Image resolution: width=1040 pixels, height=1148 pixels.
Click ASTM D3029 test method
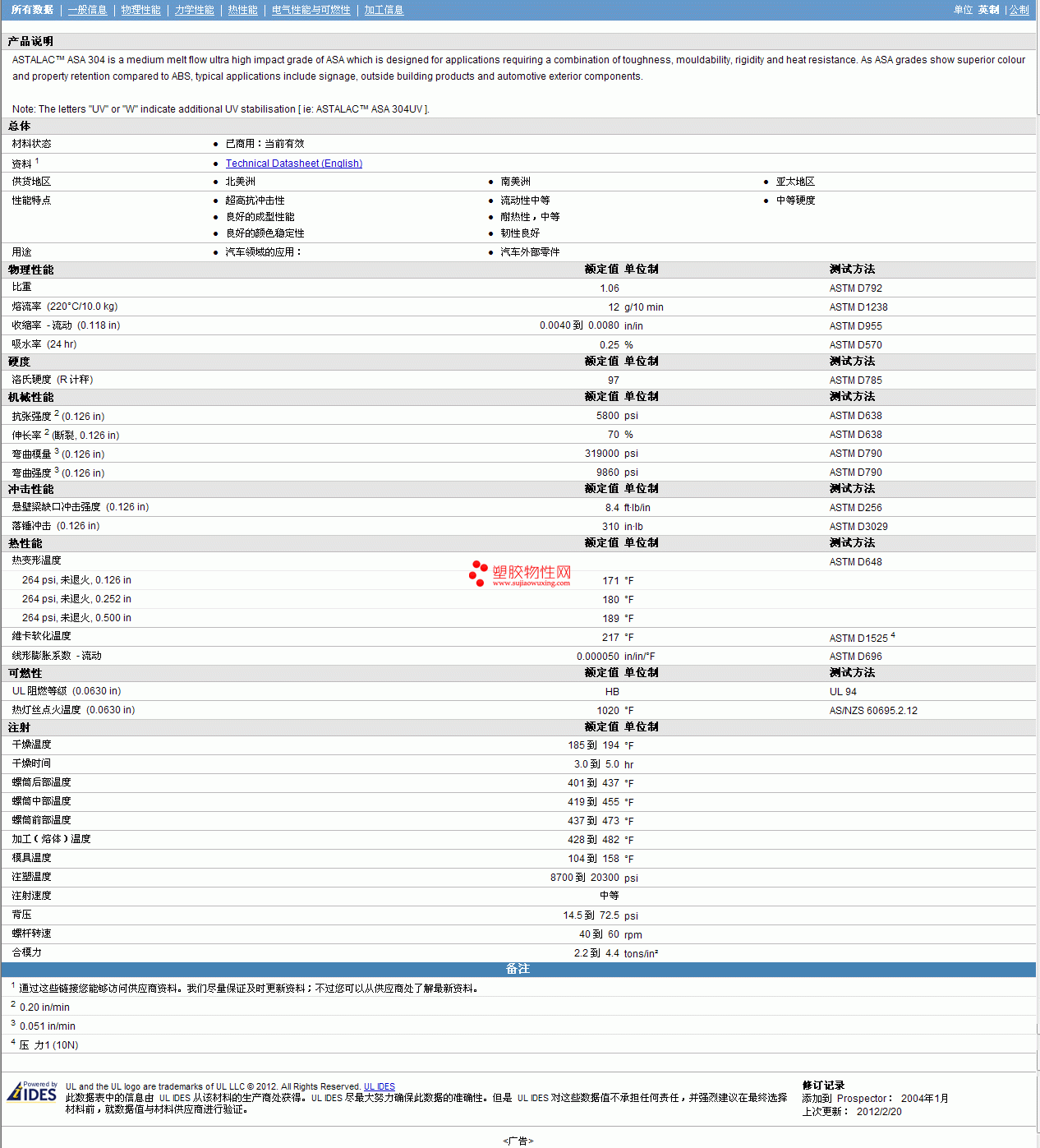pos(858,527)
